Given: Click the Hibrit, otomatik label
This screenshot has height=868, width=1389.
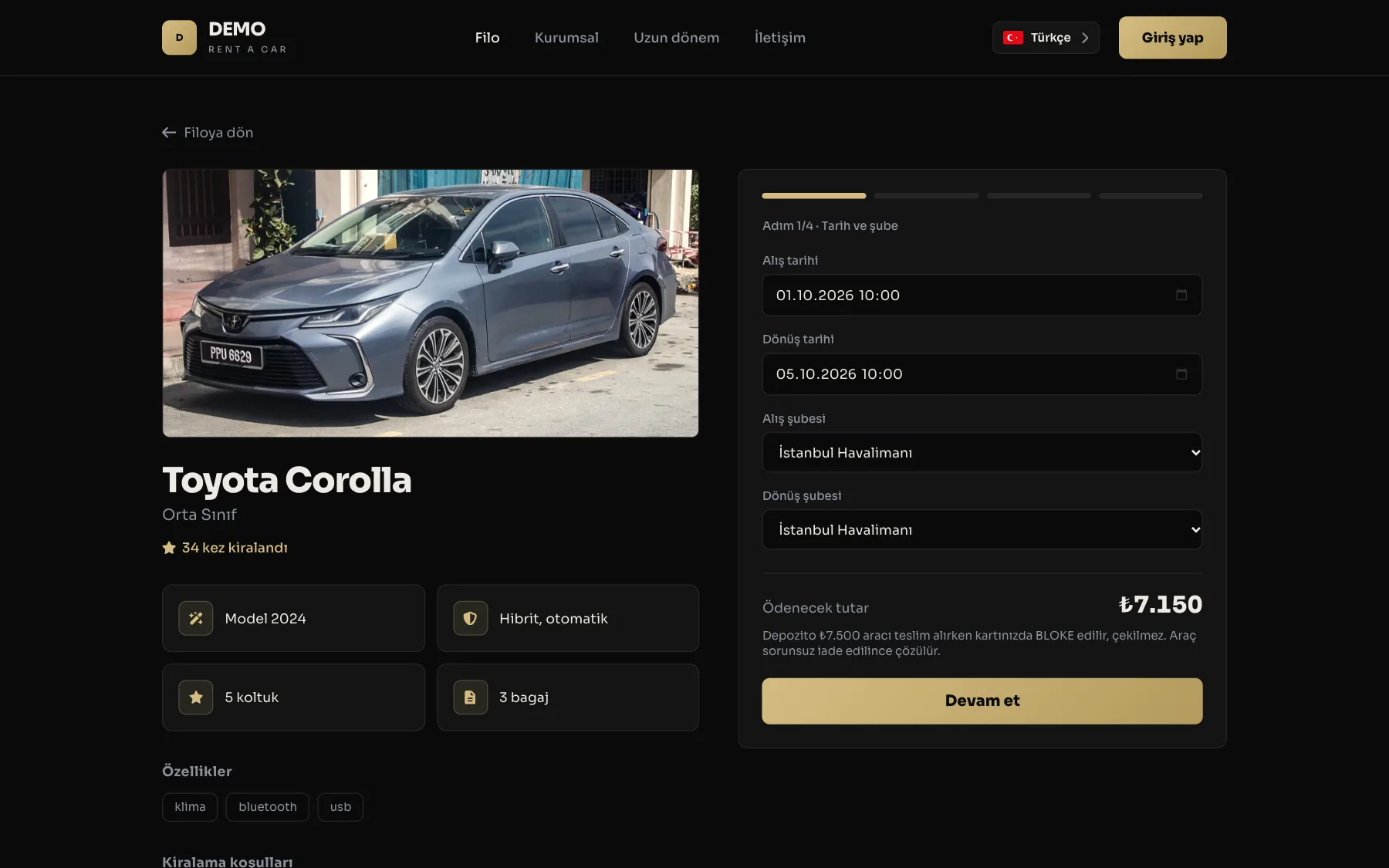Looking at the screenshot, I should pos(553,619).
